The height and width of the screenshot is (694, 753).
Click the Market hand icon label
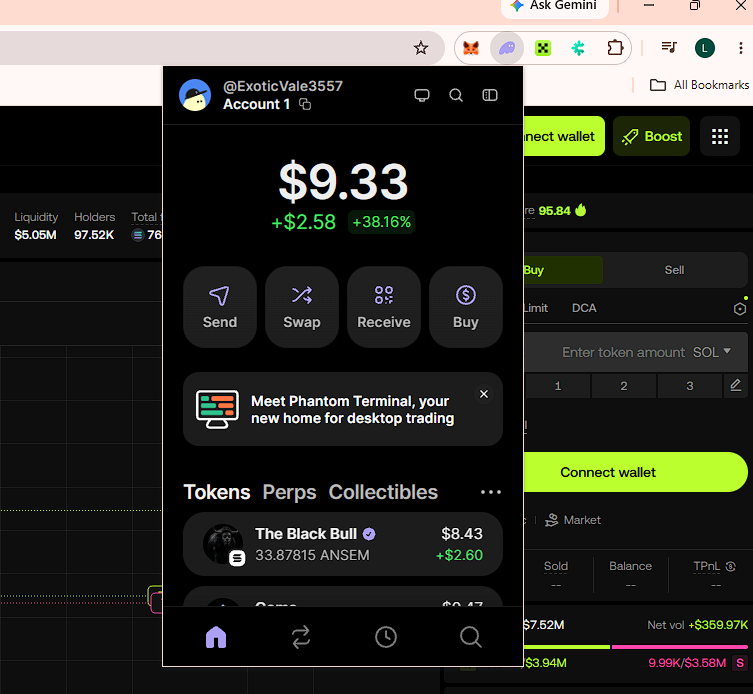pyautogui.click(x=572, y=520)
